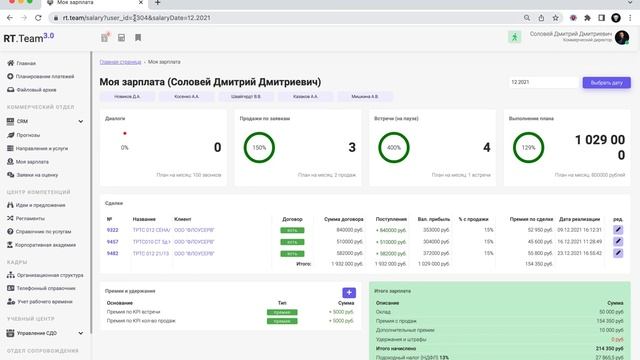
Task: Open Прогнозы in the sidebar
Action: 28,135
